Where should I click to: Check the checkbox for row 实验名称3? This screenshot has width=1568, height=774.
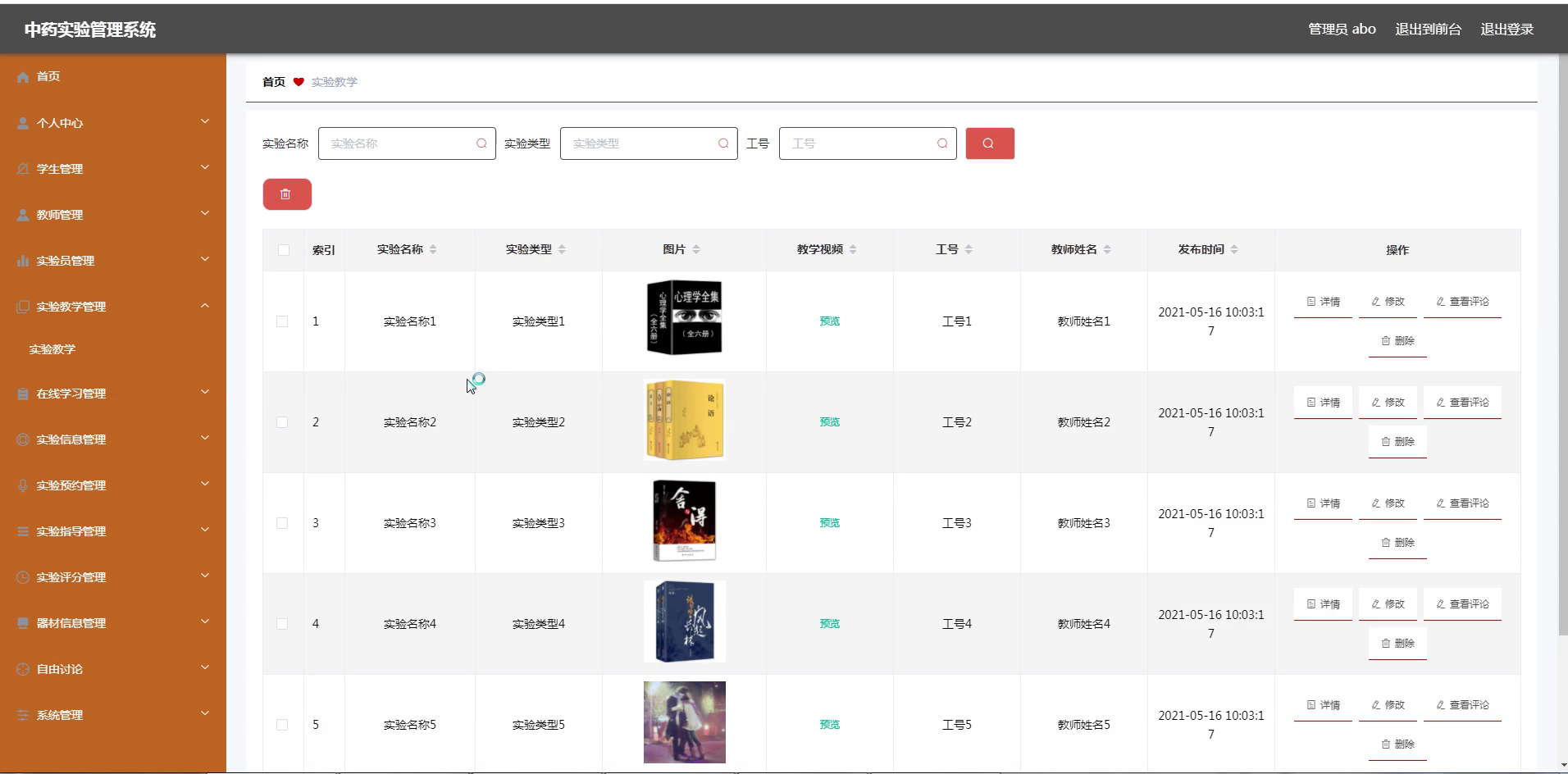tap(282, 523)
